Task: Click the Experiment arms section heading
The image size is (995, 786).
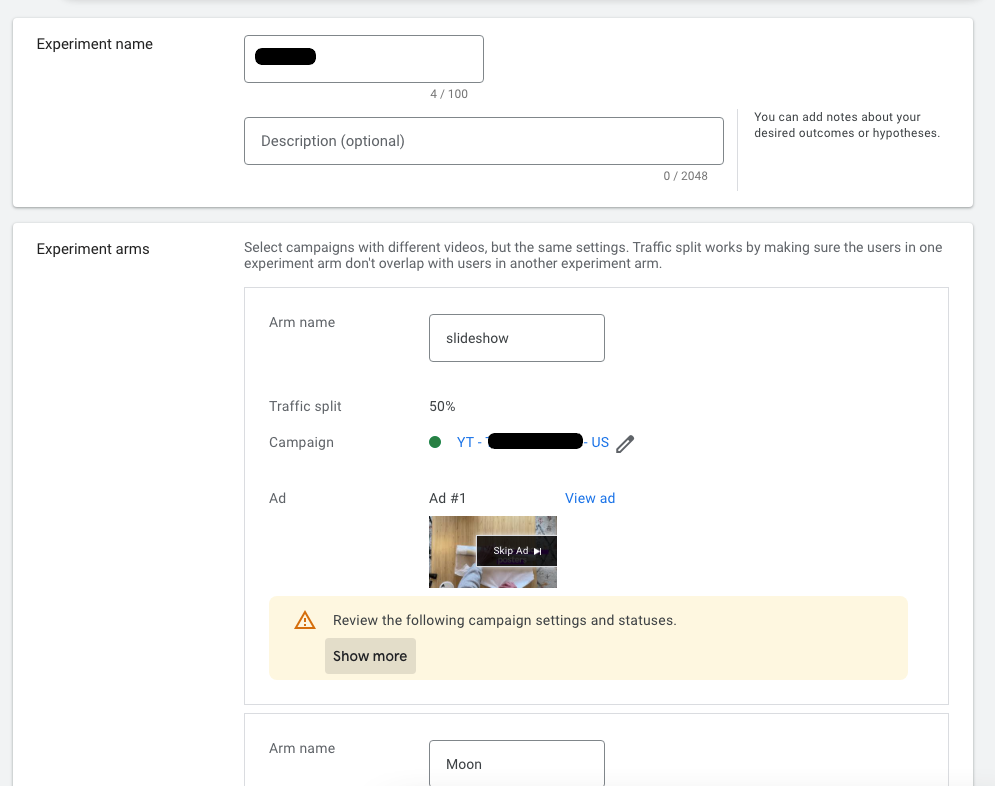Action: (92, 248)
